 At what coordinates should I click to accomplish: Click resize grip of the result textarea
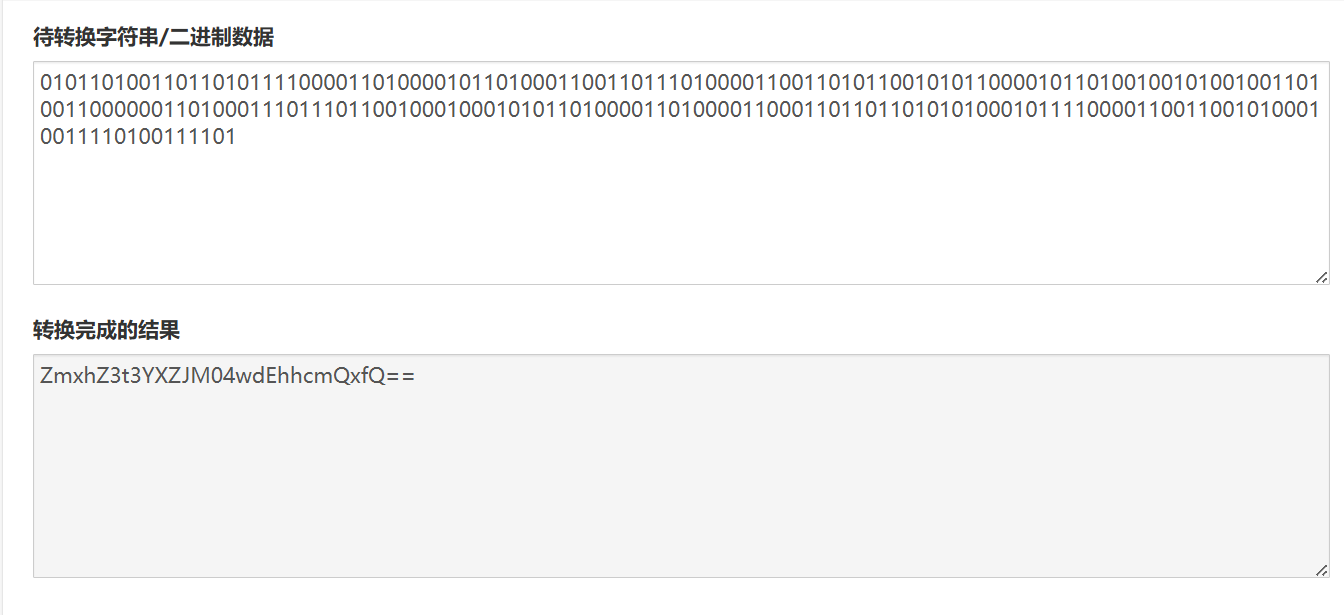pos(1321,569)
